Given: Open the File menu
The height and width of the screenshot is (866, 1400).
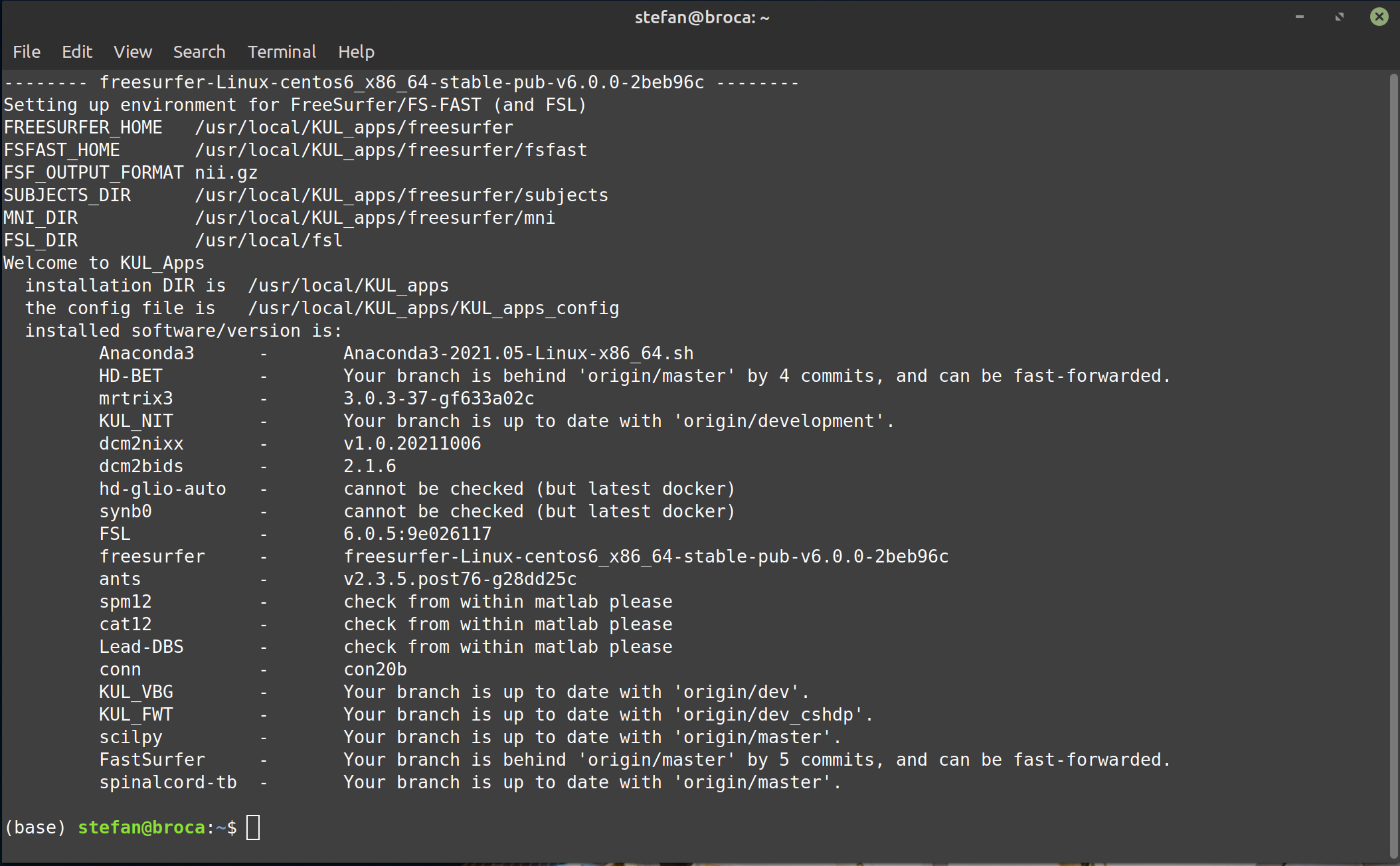Looking at the screenshot, I should point(26,52).
